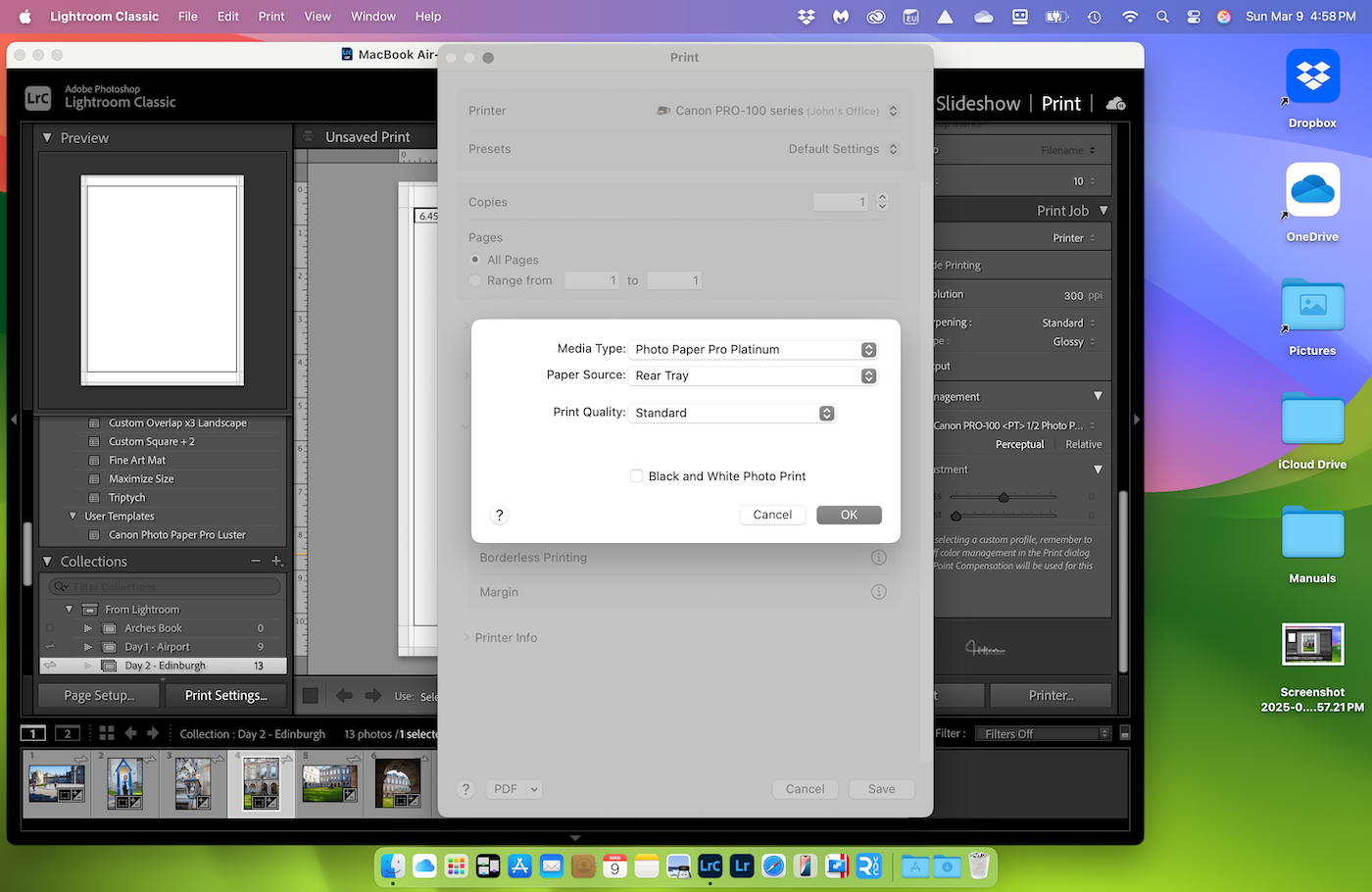
Task: Click Cancel next to the OK button
Action: point(772,515)
